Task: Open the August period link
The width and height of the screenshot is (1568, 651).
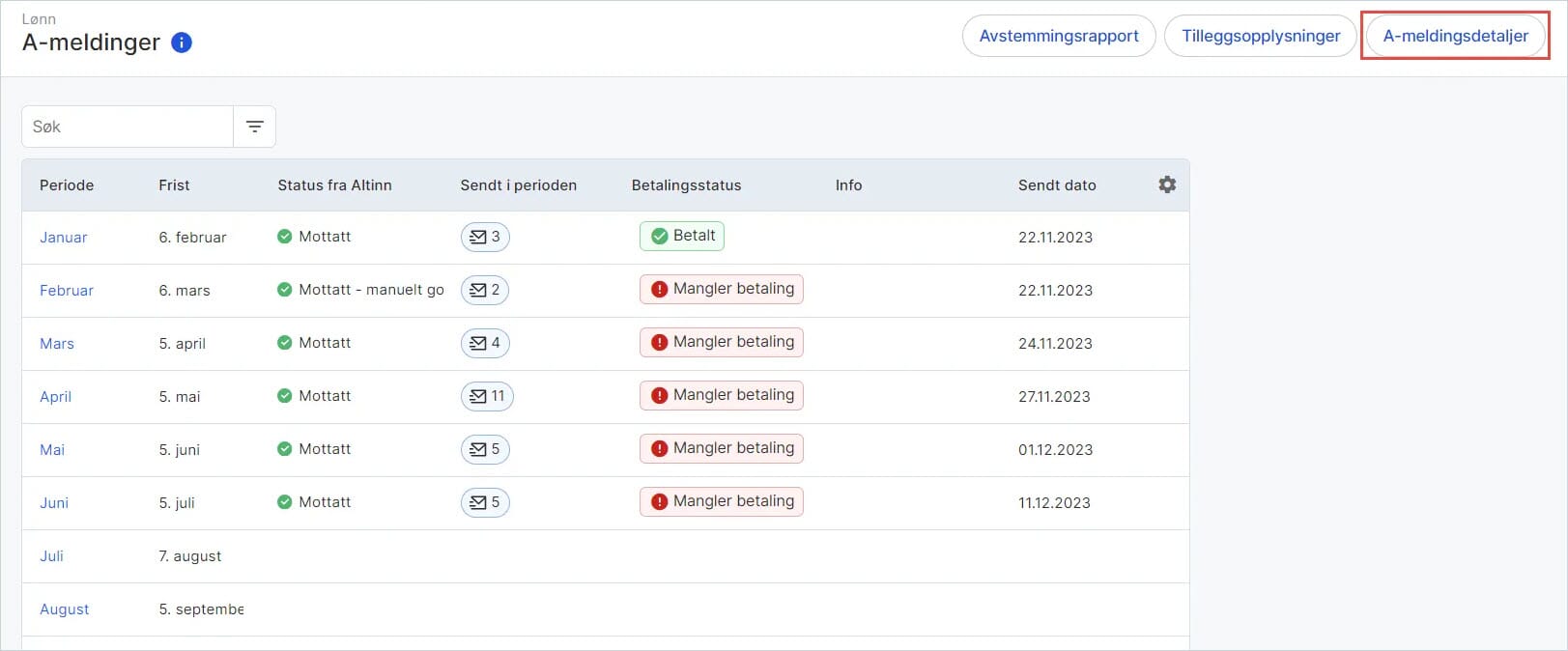Action: (65, 609)
